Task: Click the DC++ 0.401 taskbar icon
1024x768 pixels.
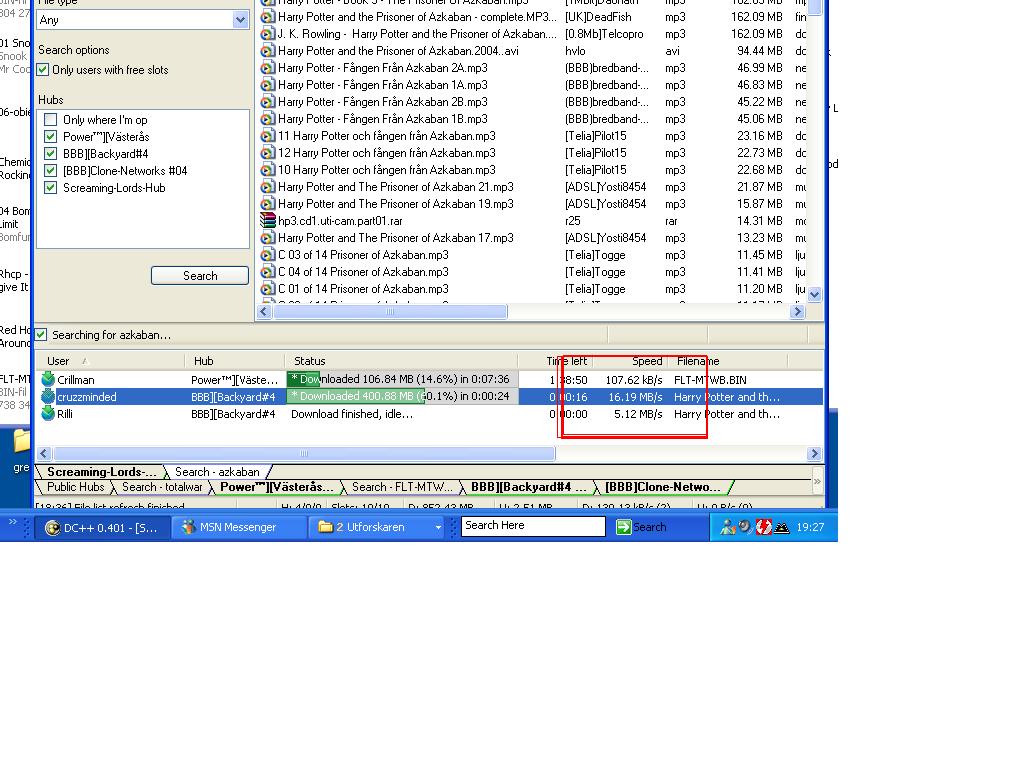Action: (53, 528)
